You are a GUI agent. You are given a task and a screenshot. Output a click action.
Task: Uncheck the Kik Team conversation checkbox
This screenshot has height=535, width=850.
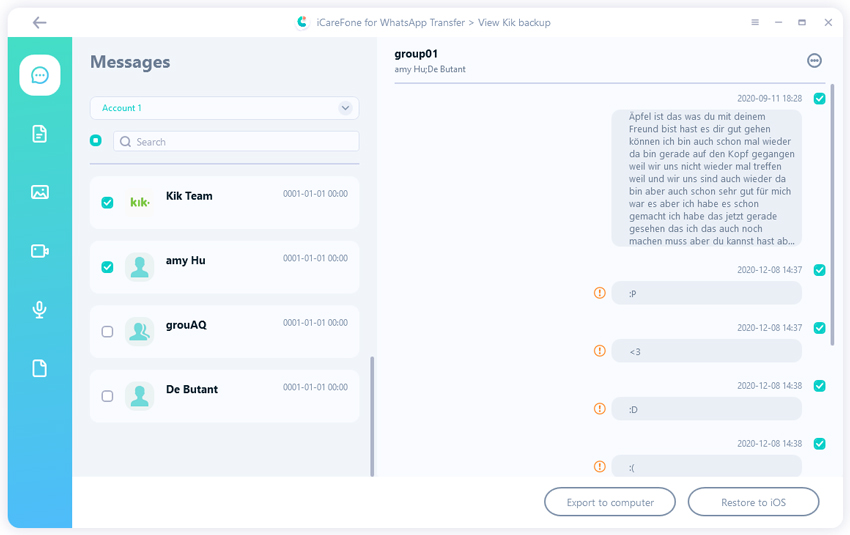(x=107, y=203)
